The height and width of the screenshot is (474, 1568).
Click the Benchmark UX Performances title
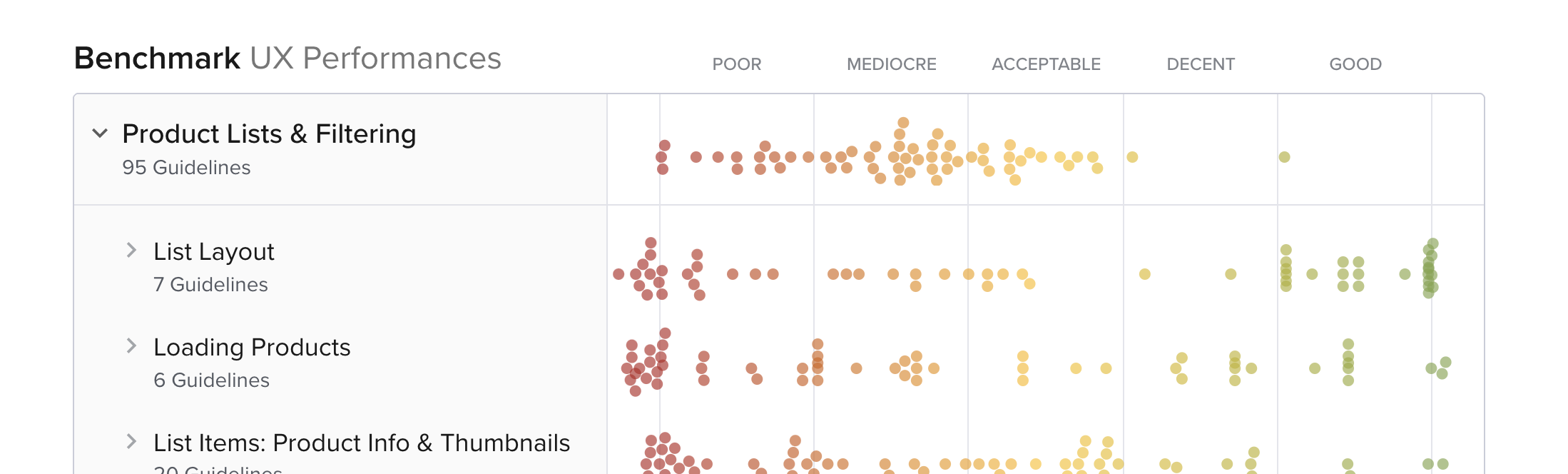[287, 59]
